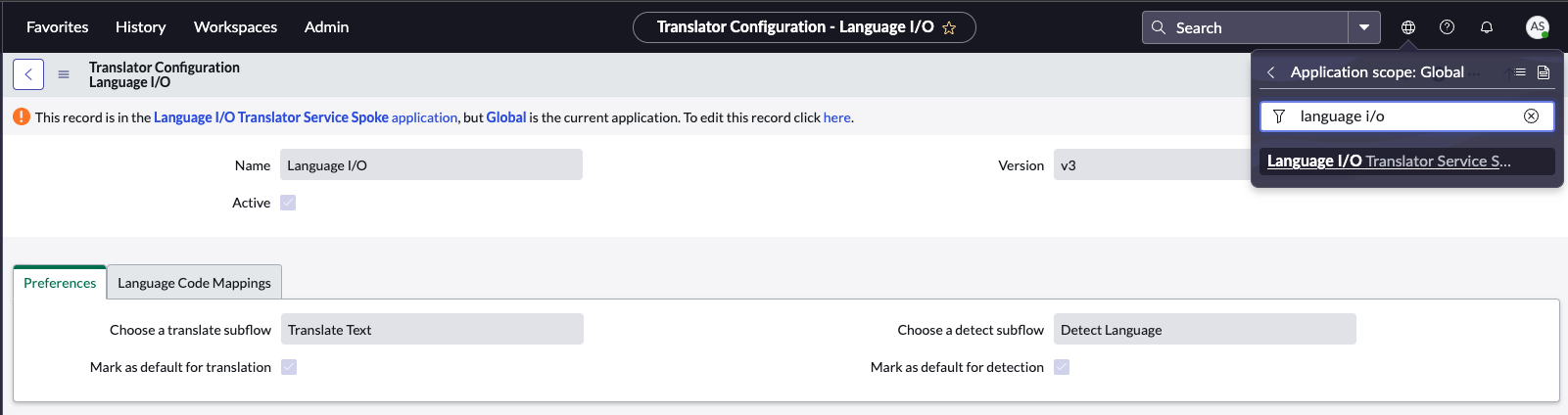Image resolution: width=1568 pixels, height=415 pixels.
Task: Click the list icon in scope panel header
Action: coord(1520,72)
